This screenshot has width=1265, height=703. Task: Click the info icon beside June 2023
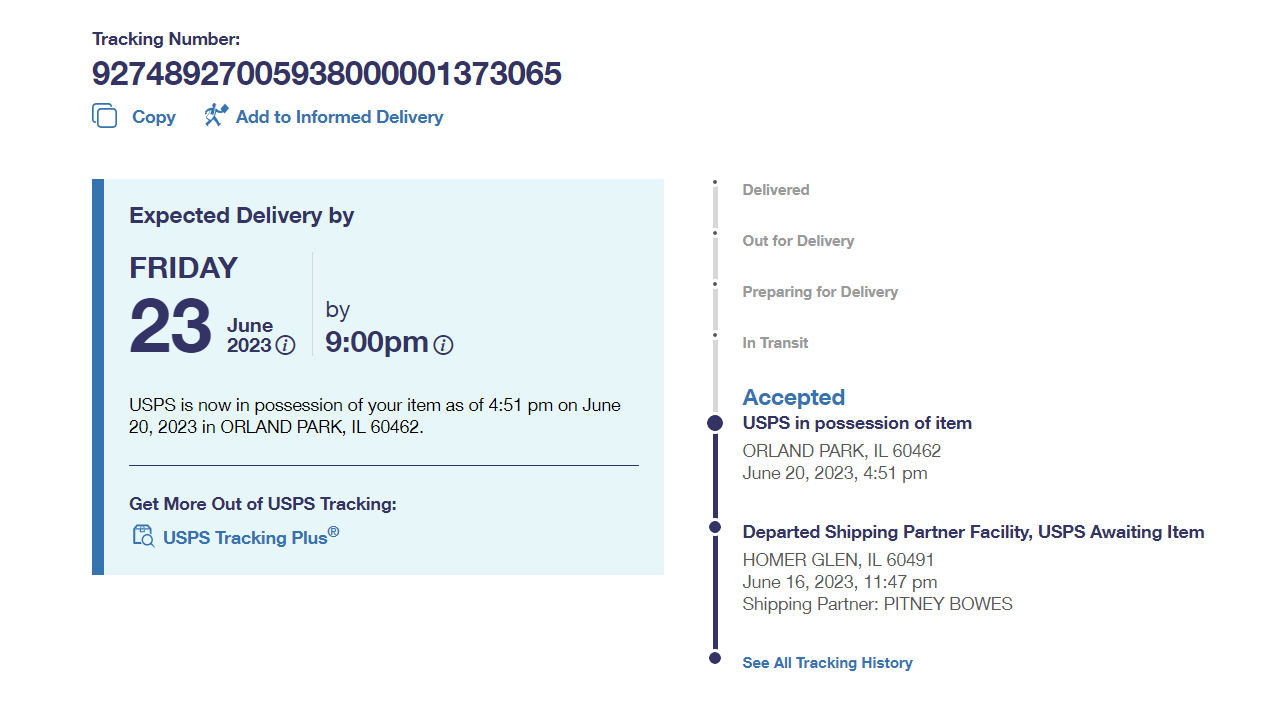point(285,346)
